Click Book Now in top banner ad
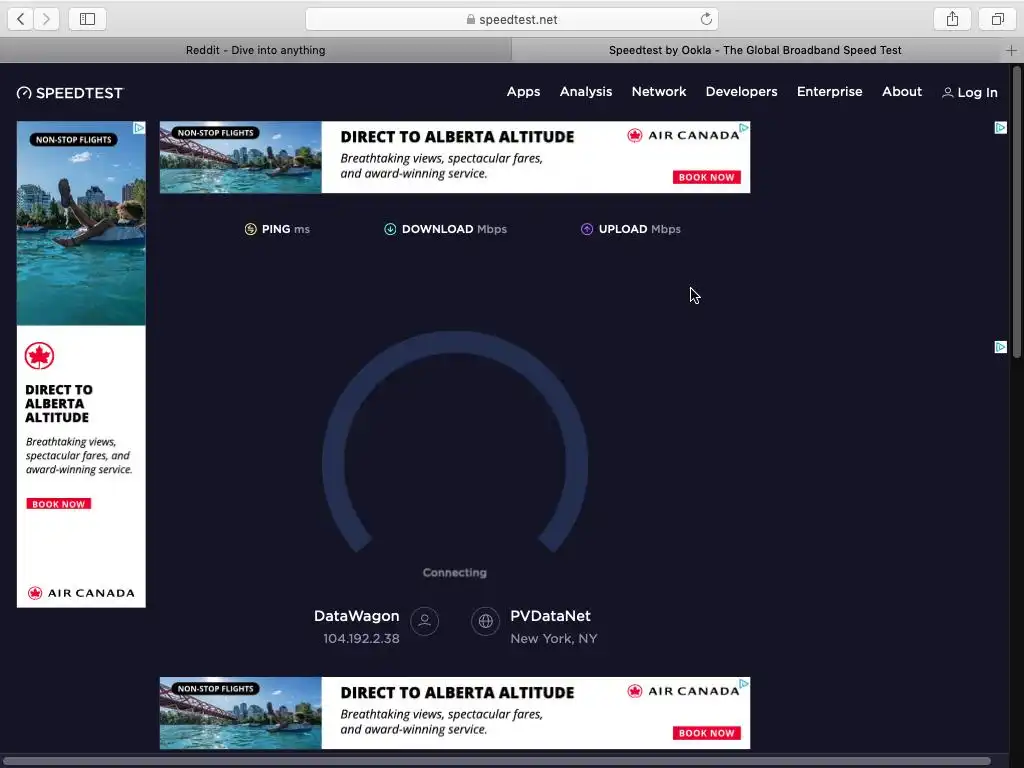The height and width of the screenshot is (768, 1024). pos(707,177)
